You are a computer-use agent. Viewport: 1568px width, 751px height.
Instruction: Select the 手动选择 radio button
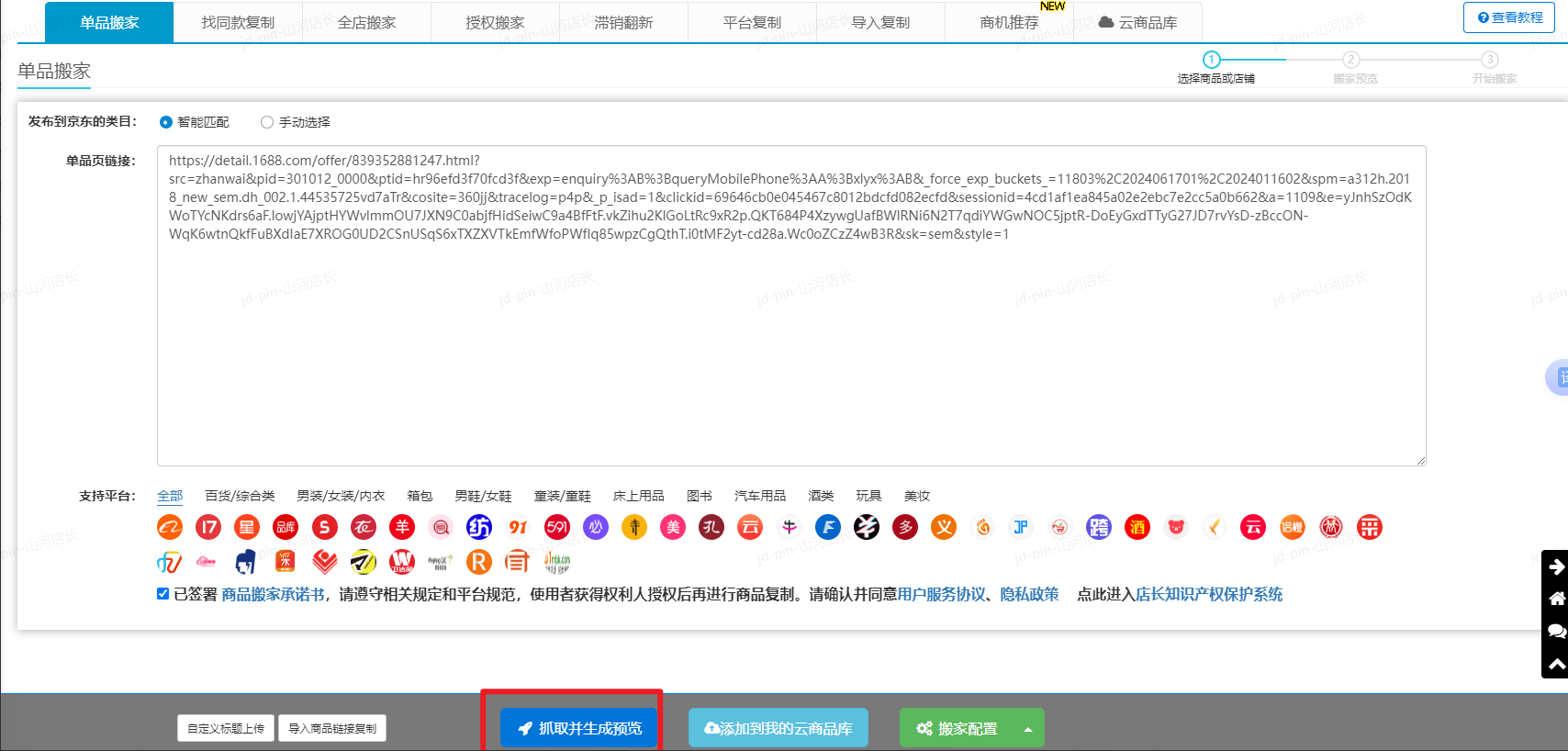267,122
